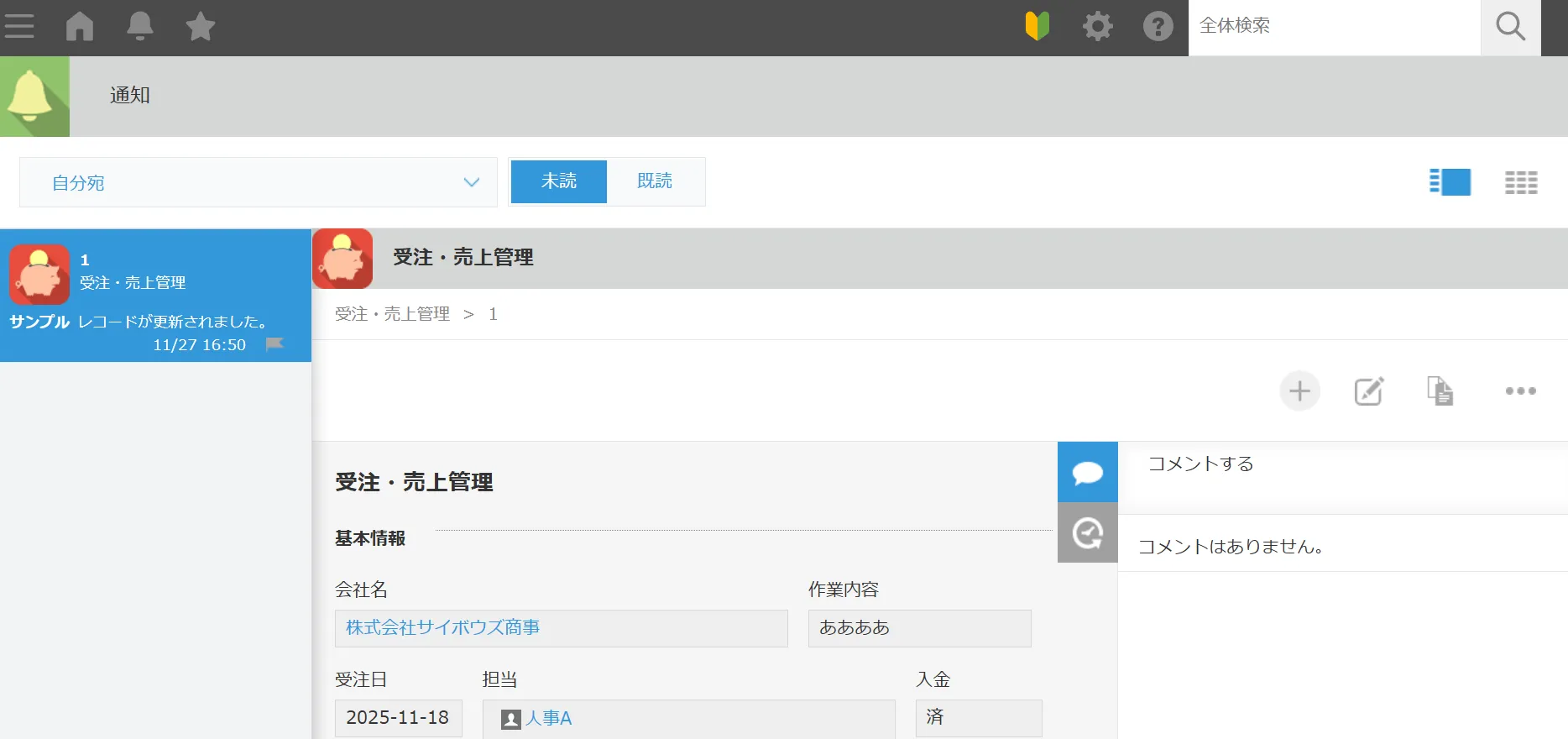Toggle the flag on the notification item
The width and height of the screenshot is (1568, 739).
274,344
